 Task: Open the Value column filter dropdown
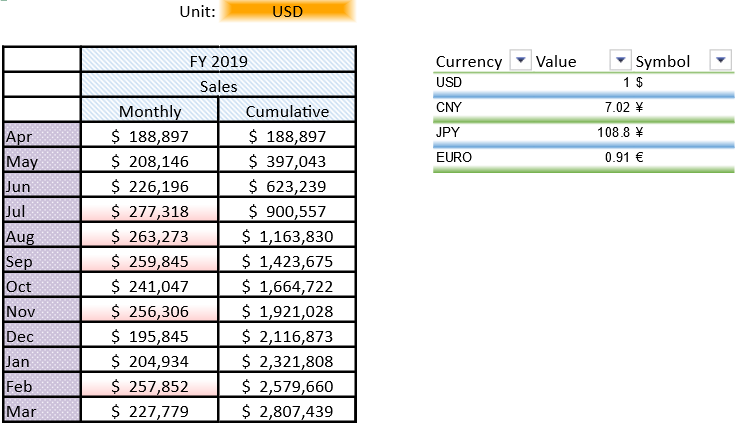pyautogui.click(x=620, y=61)
